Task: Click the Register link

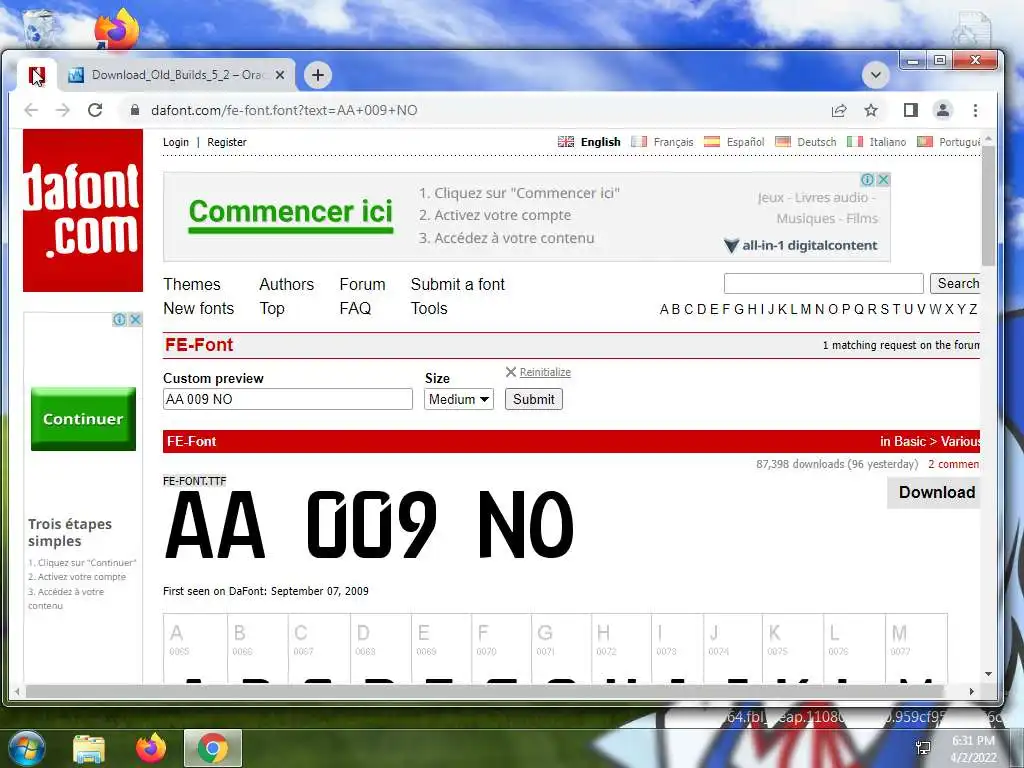Action: [227, 142]
